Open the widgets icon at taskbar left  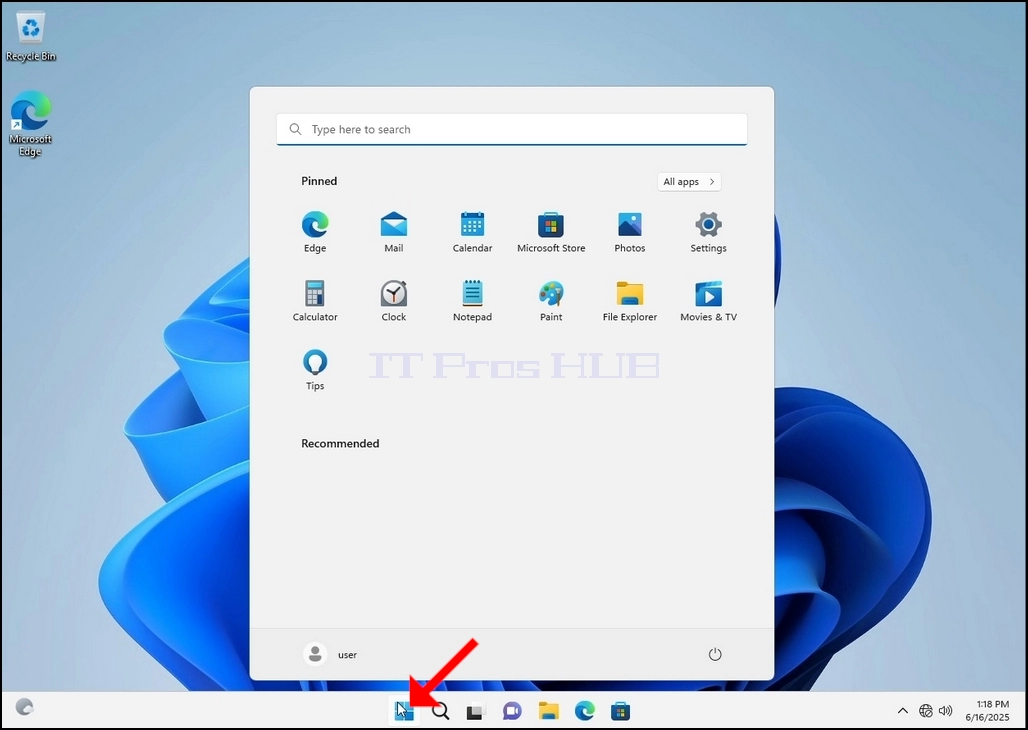tap(24, 706)
